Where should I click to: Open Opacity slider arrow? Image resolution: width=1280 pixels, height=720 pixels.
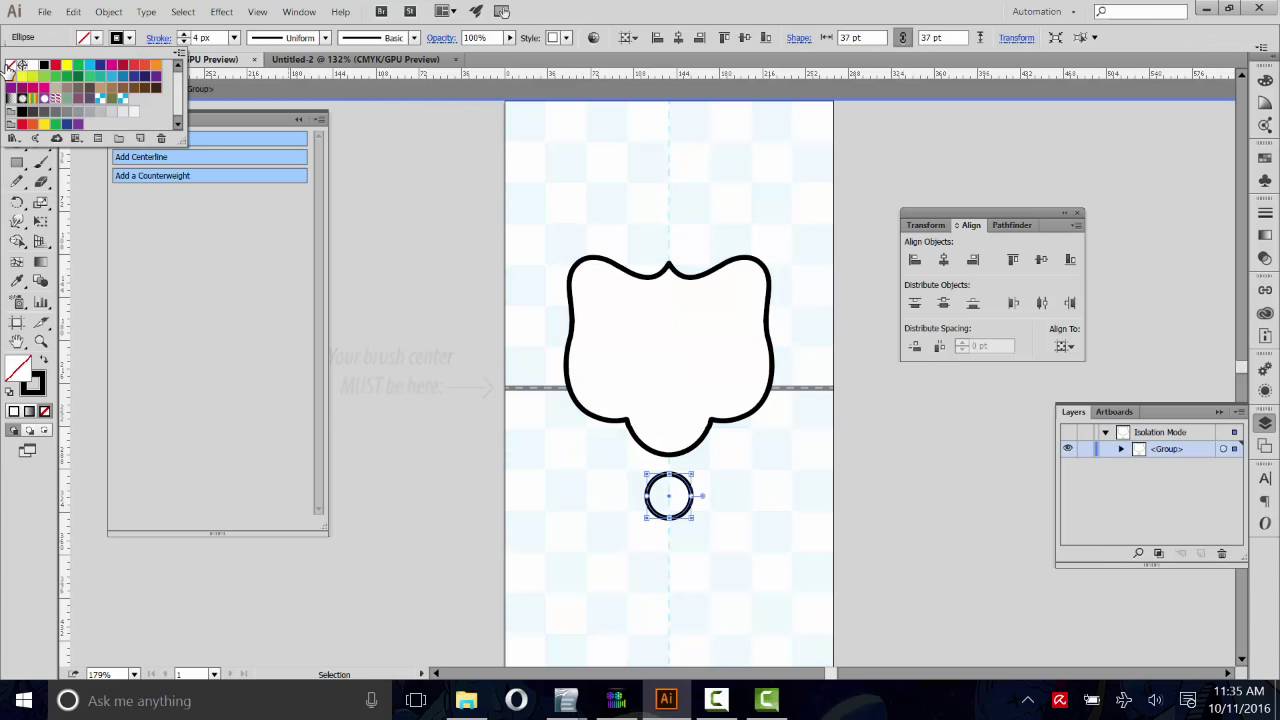pyautogui.click(x=509, y=37)
